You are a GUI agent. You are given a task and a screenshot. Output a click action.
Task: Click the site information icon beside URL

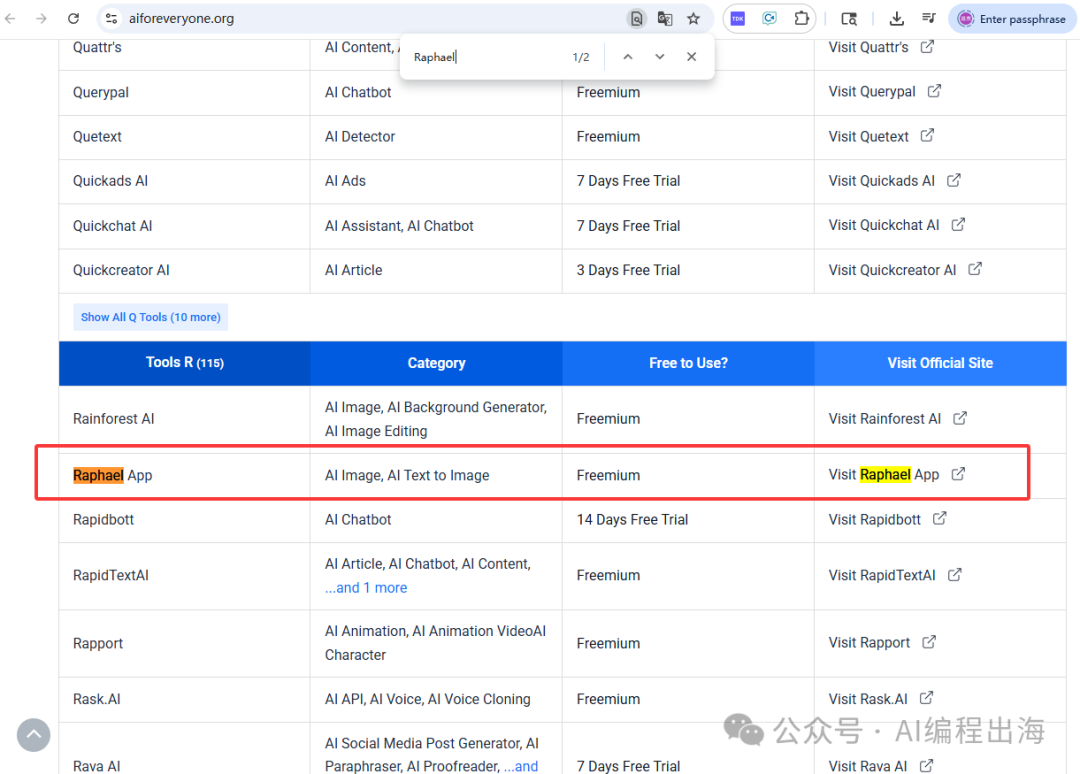pos(112,18)
